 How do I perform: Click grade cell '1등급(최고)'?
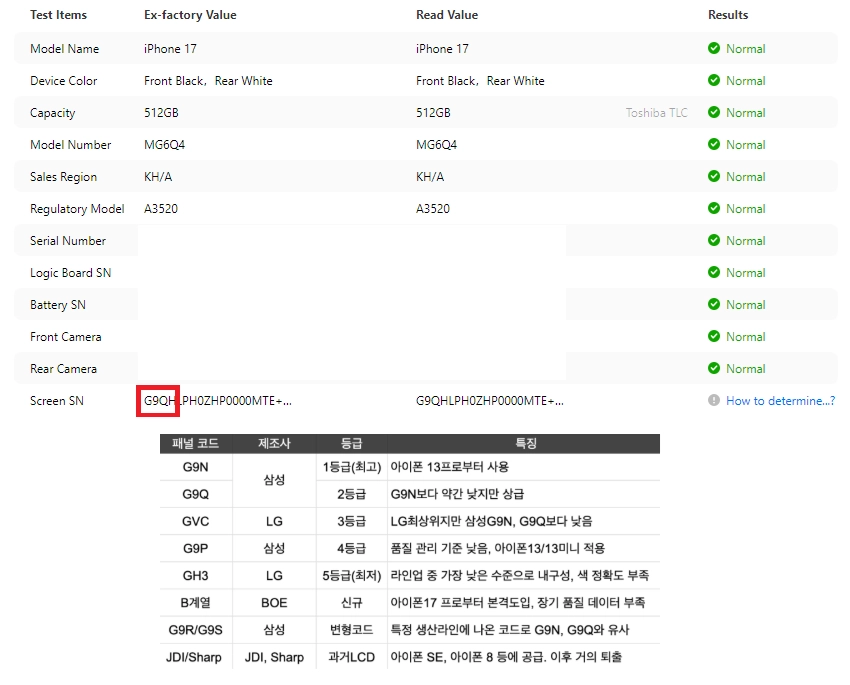352,467
